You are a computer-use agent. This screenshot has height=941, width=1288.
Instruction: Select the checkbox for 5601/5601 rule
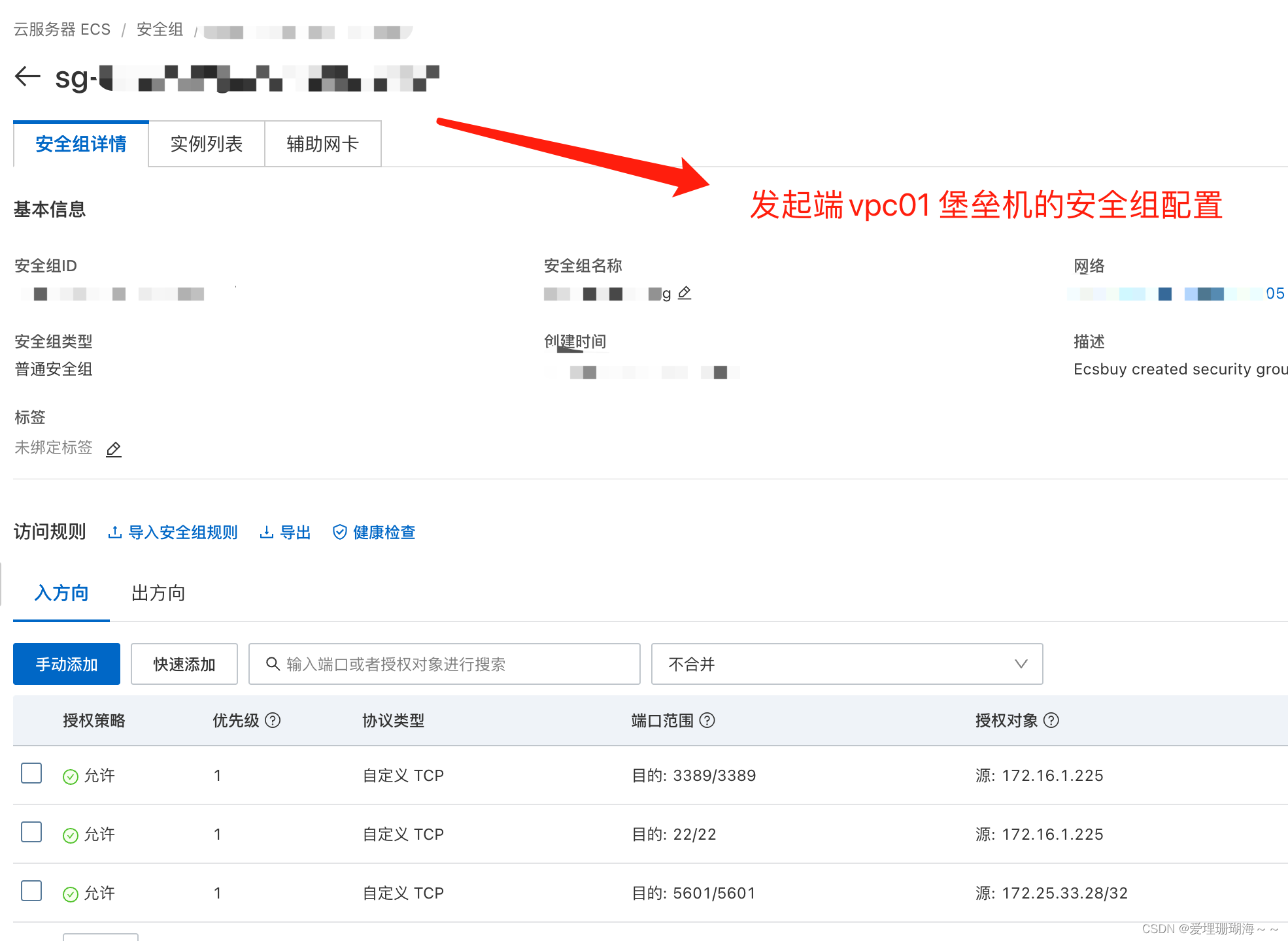tap(31, 891)
